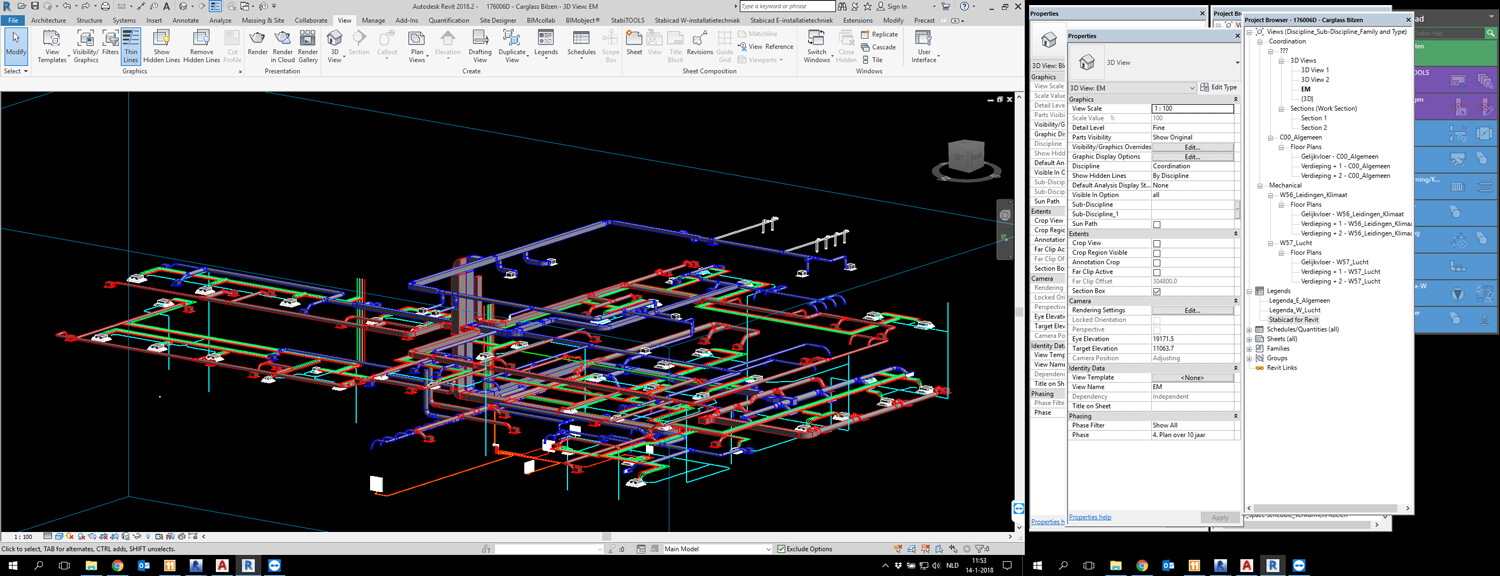Tile the open windows
Screen dimensions: 1500x576
pyautogui.click(x=871, y=59)
